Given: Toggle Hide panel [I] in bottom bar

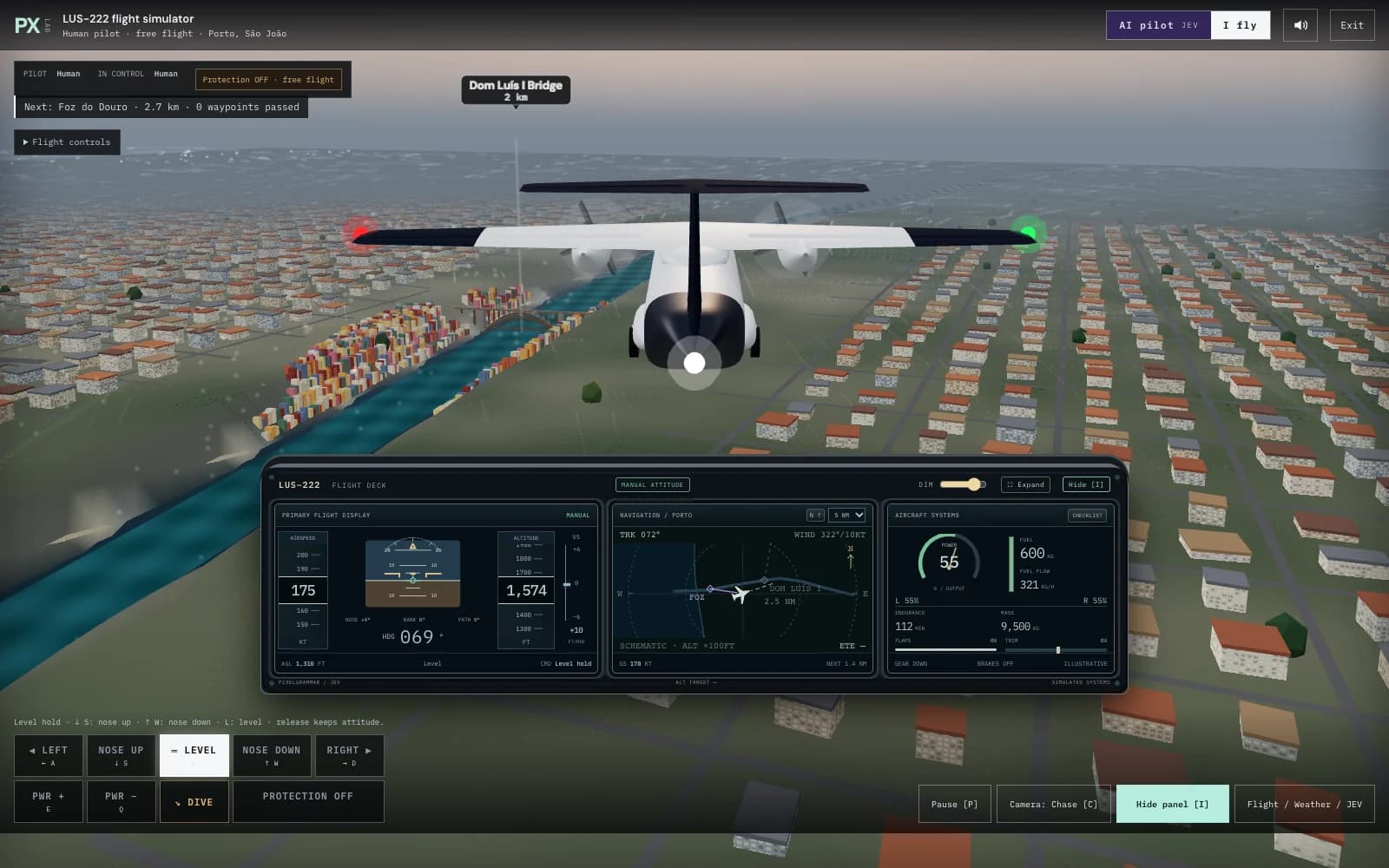Looking at the screenshot, I should coord(1172,804).
